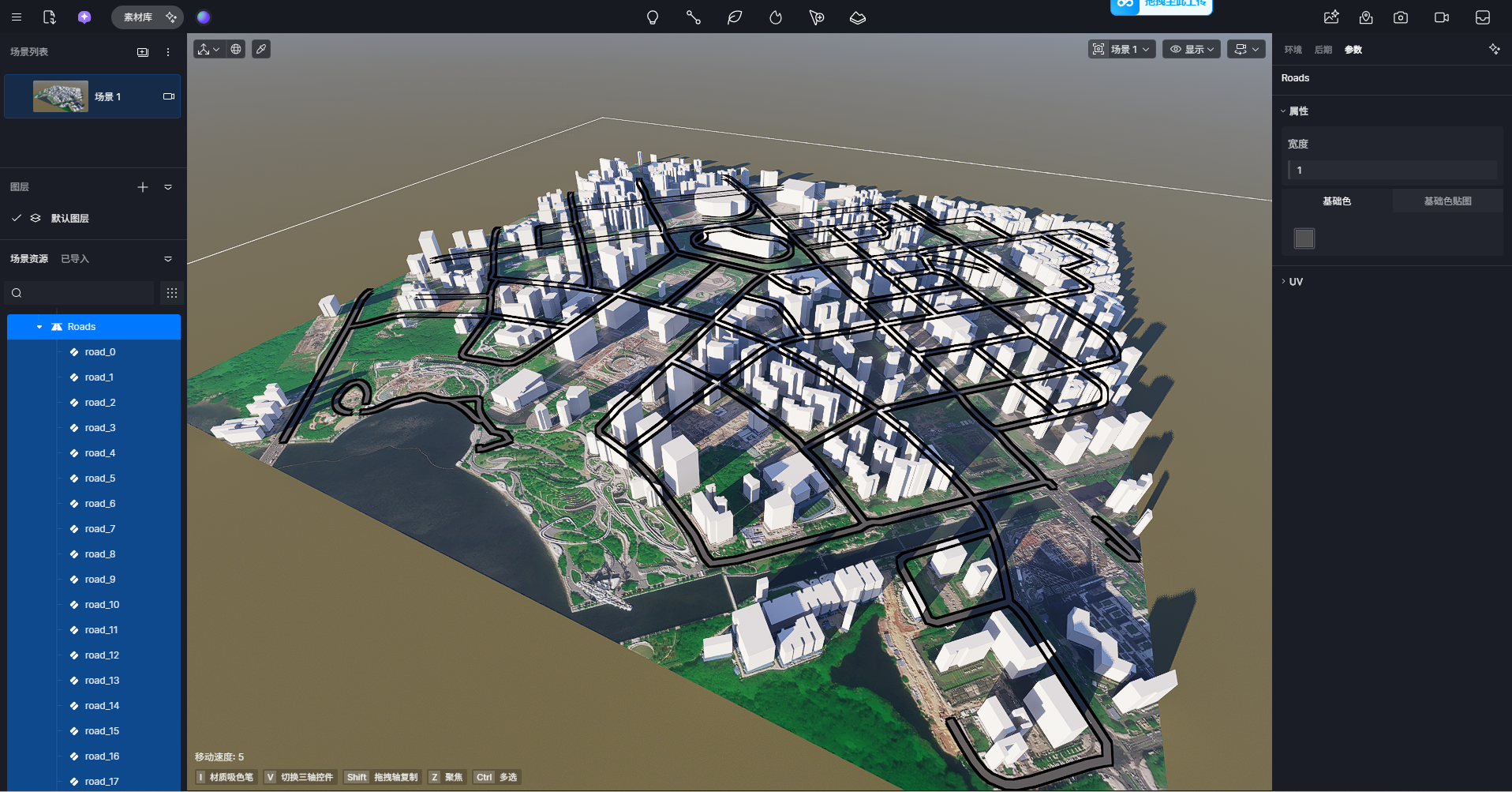Switch to the 环境 tab
1512x792 pixels.
(1293, 50)
